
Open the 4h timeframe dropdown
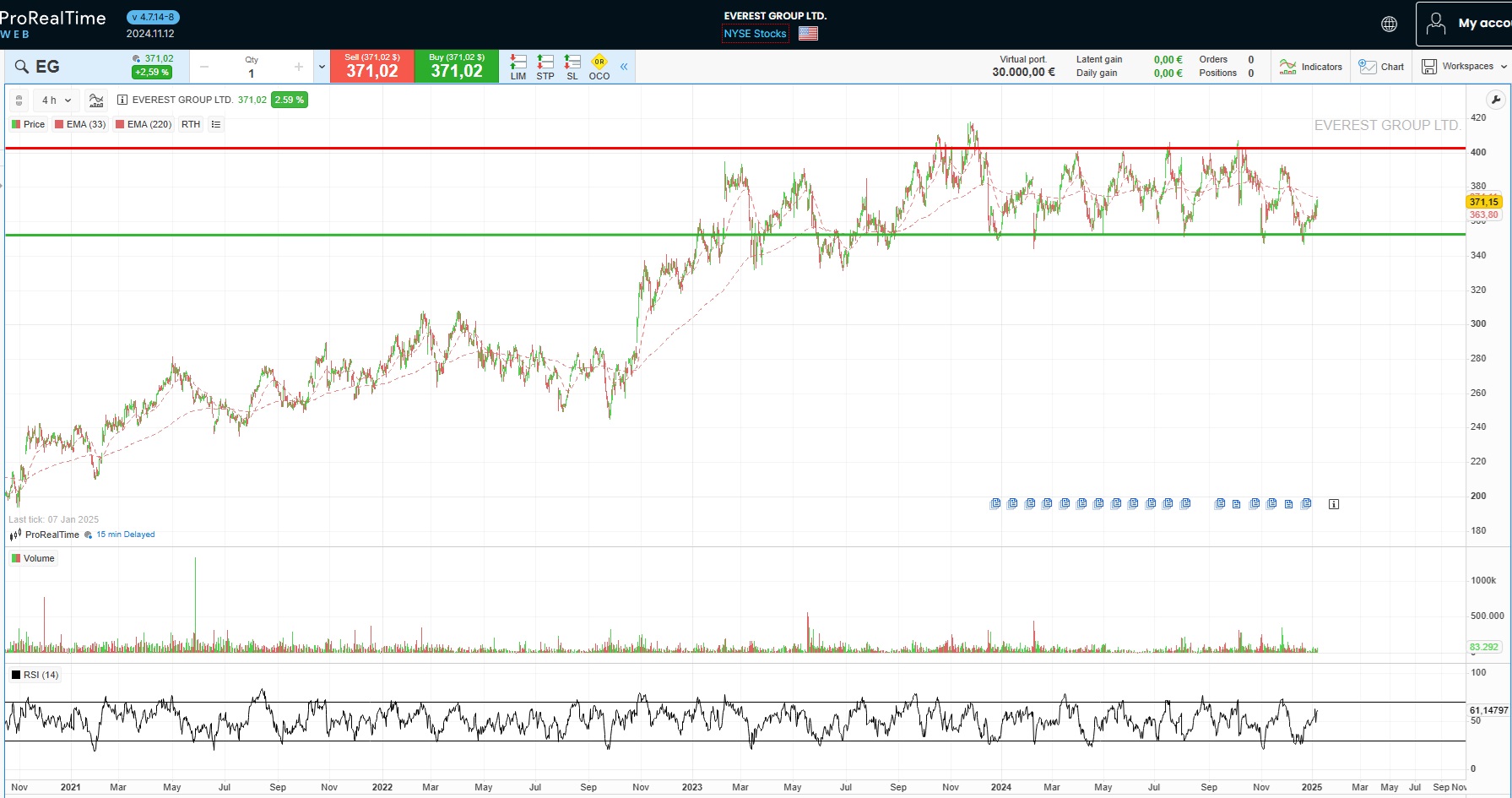[x=52, y=100]
